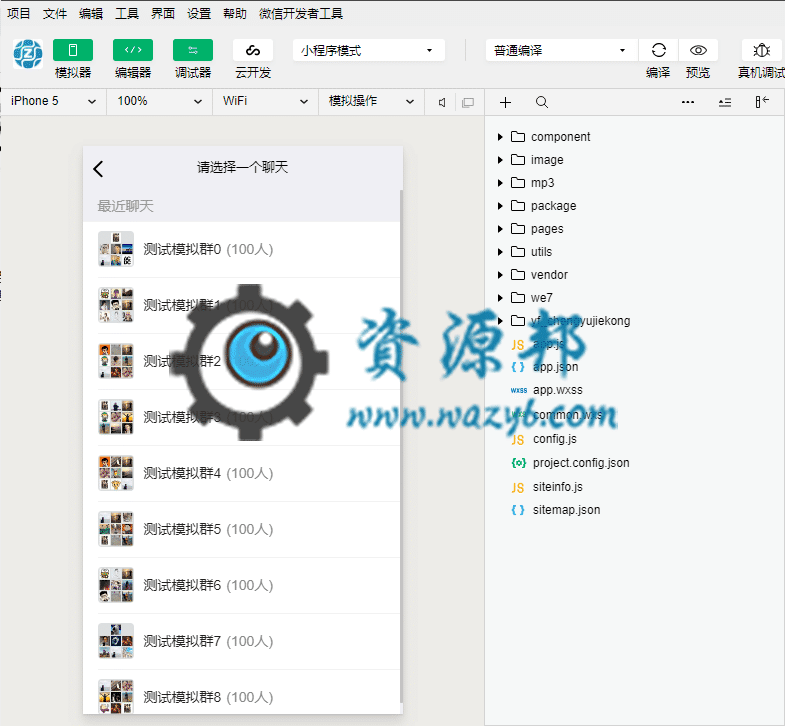Open the config.js file
Image resolution: width=785 pixels, height=726 pixels.
(555, 439)
